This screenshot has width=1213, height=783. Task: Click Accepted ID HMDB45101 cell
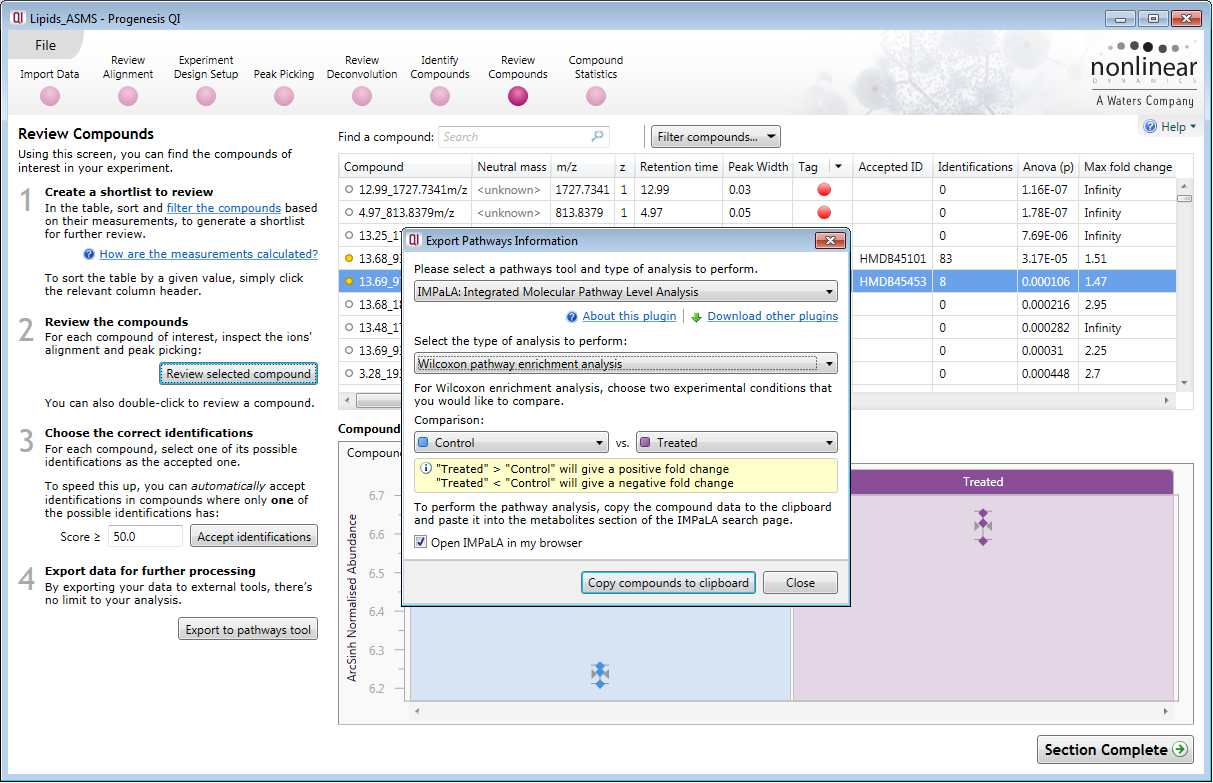pos(892,259)
